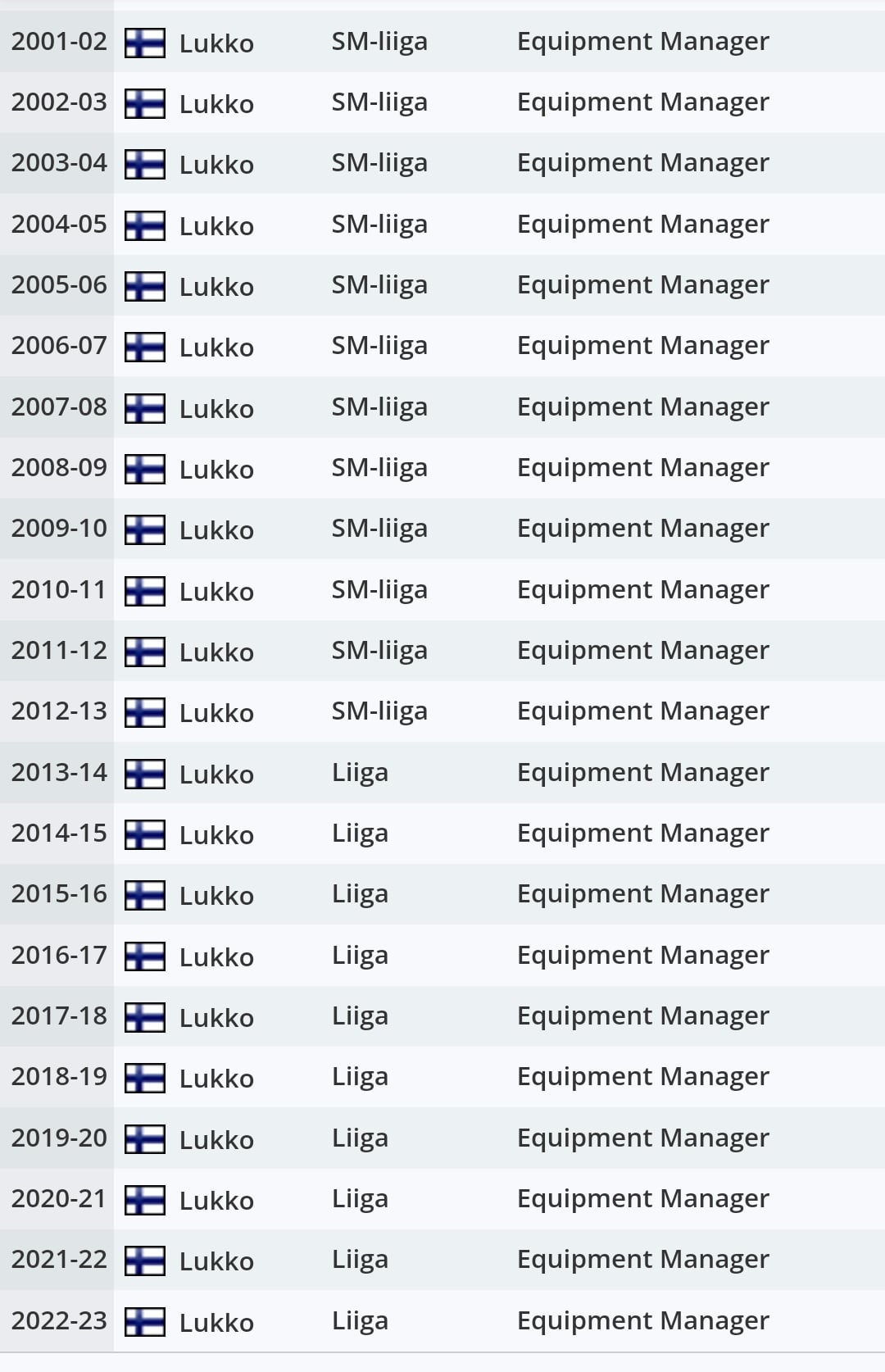This screenshot has width=885, height=1372.
Task: Open the Lukko team link for 2005-06
Action: coord(216,287)
